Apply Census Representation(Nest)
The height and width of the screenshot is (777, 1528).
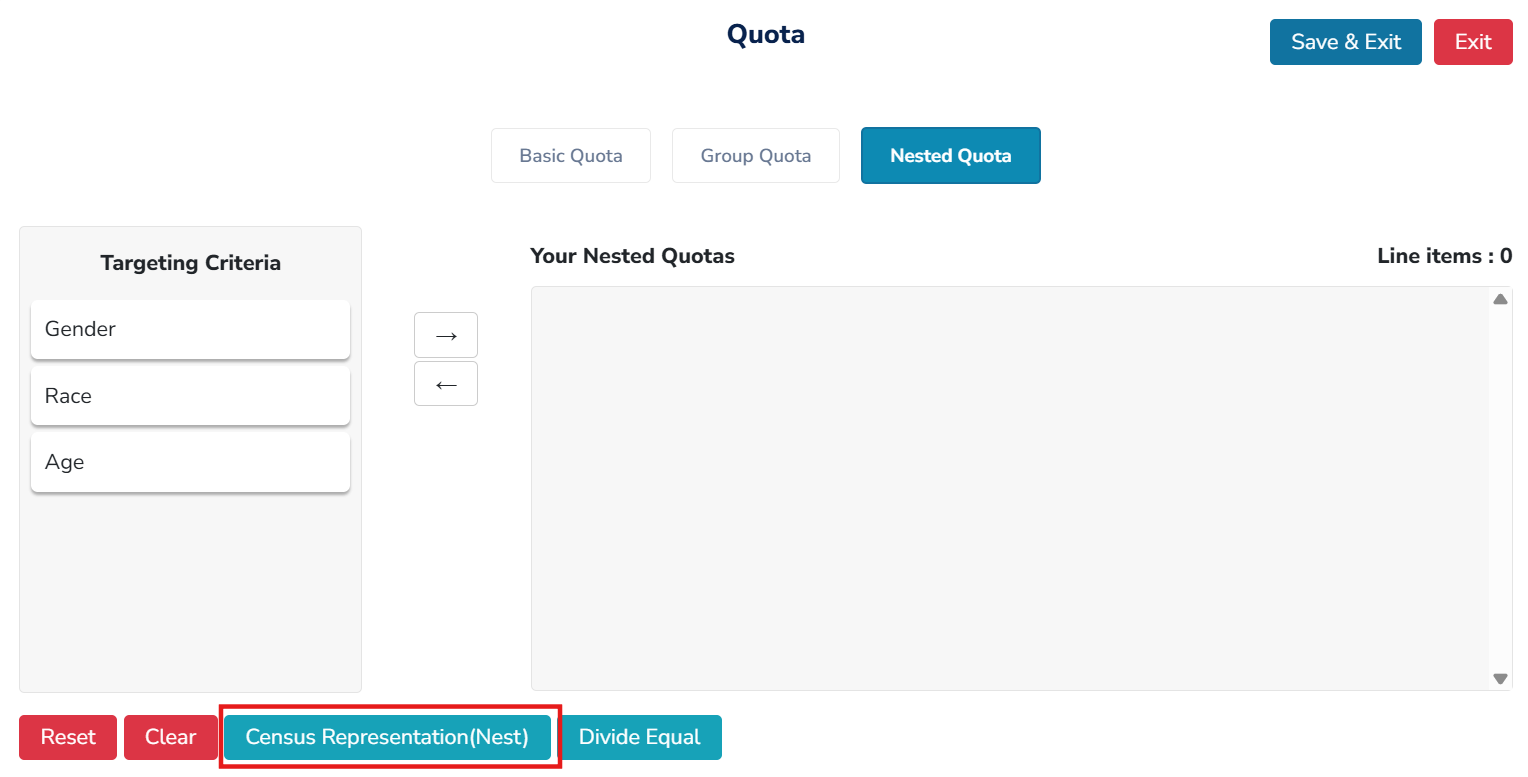(x=387, y=738)
